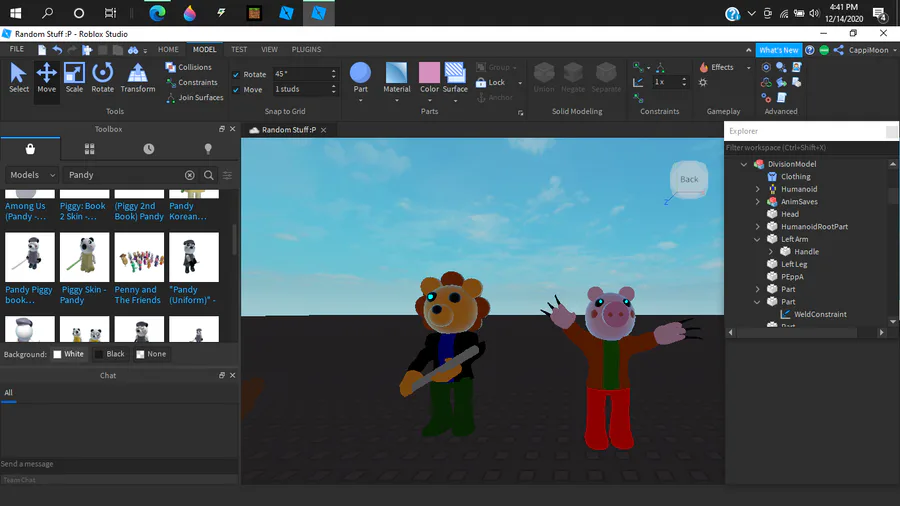Collapse the DivisionModel tree node
Screen dimensions: 900x506
click(x=744, y=164)
